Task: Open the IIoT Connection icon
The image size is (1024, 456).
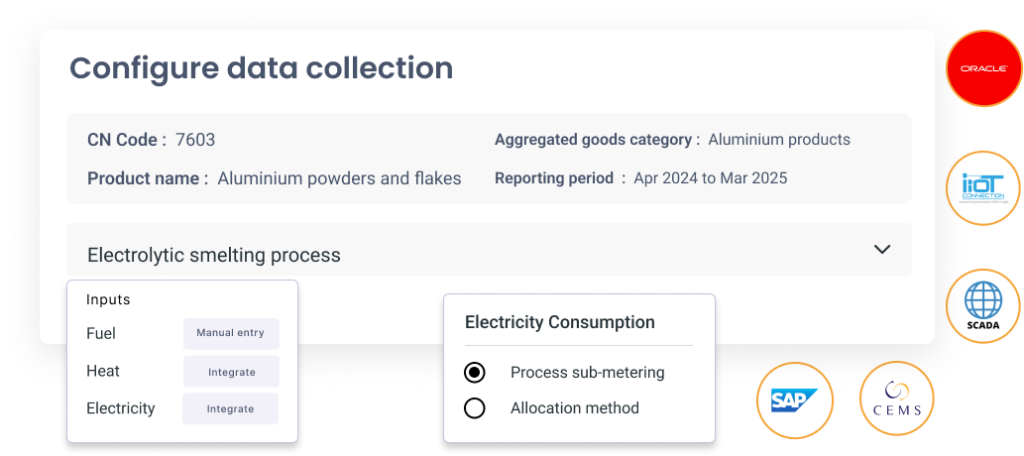Action: click(983, 189)
